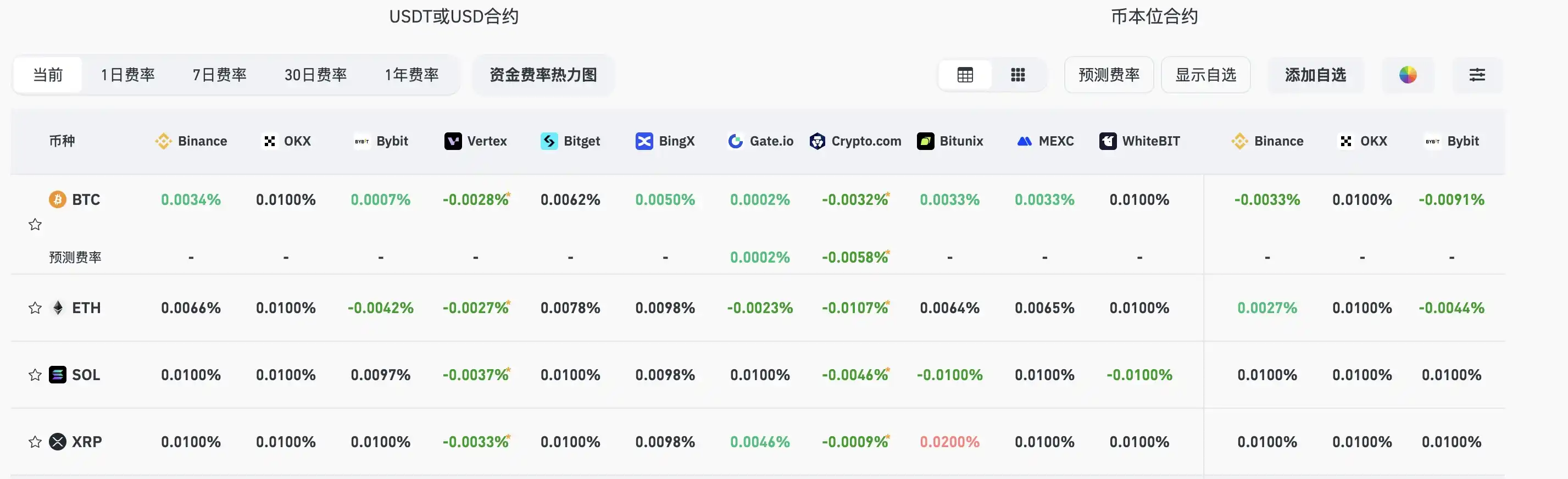Image resolution: width=1568 pixels, height=479 pixels.
Task: Click BTC coin-margined Bybit rate -0.0091%
Action: click(x=1452, y=199)
